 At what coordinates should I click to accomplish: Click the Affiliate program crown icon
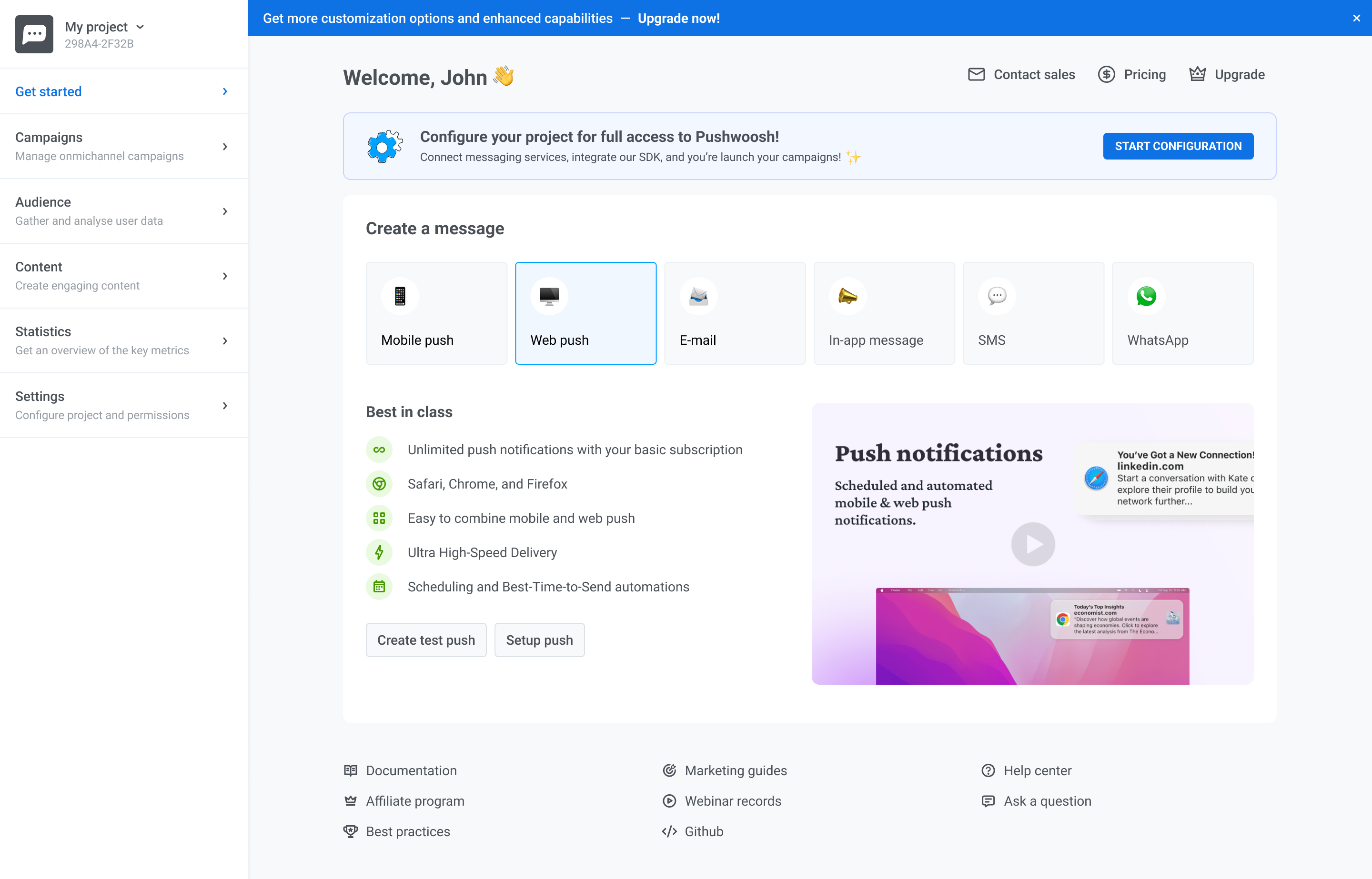coord(351,801)
